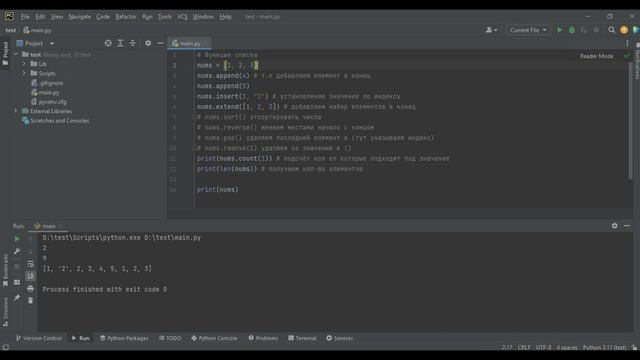Select opened file locator icon in Project panel
The image size is (640, 360).
click(x=108, y=43)
